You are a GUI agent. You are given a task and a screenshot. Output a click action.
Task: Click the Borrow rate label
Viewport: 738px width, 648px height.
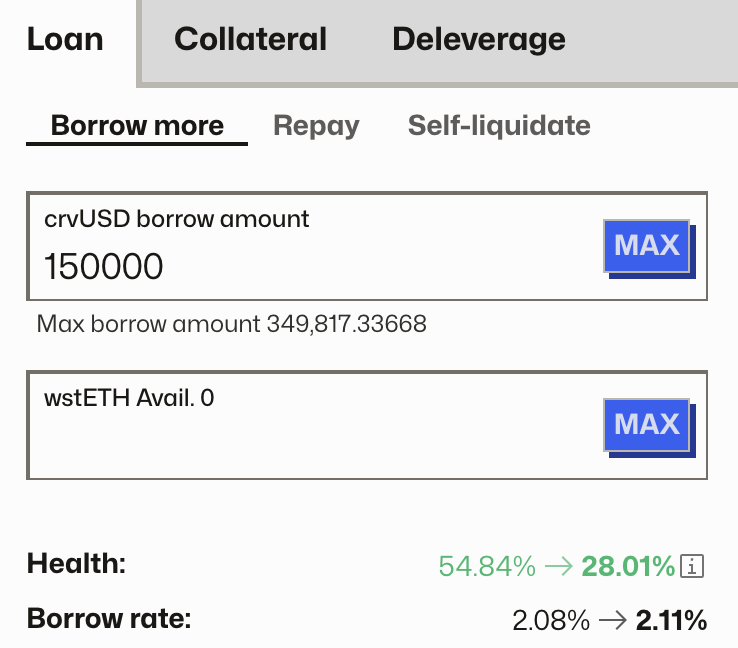pos(108,618)
